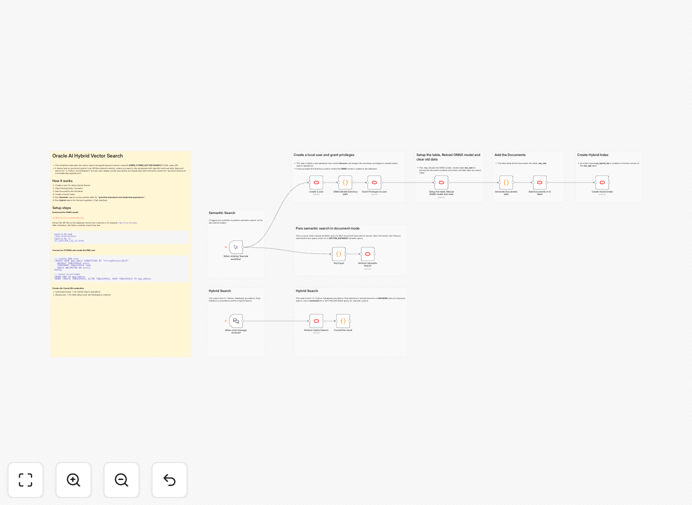
Task: Click first grey code block in yellow note
Action: pos(120,237)
